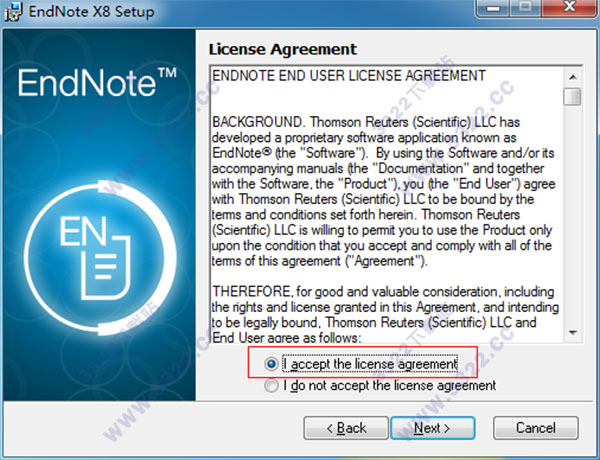Click the 'THEREFORE' paragraph in the license text
The width and height of the screenshot is (600, 460).
point(385,315)
